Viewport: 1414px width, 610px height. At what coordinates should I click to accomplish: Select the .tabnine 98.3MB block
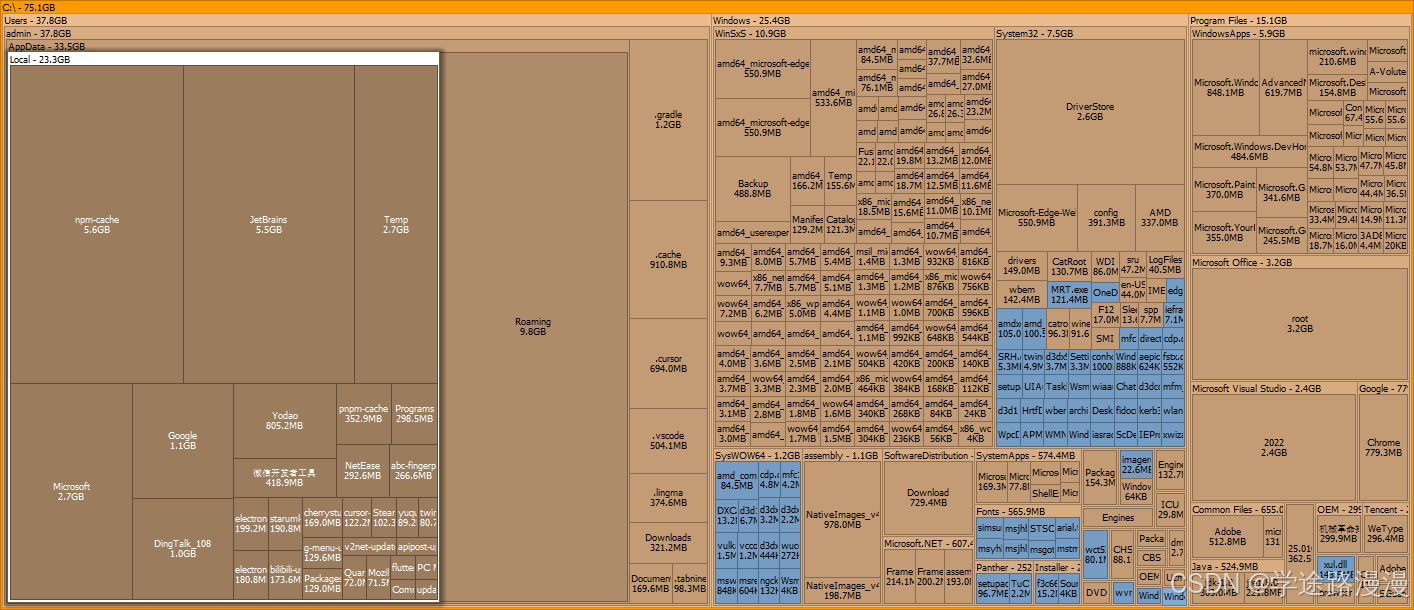(x=689, y=584)
